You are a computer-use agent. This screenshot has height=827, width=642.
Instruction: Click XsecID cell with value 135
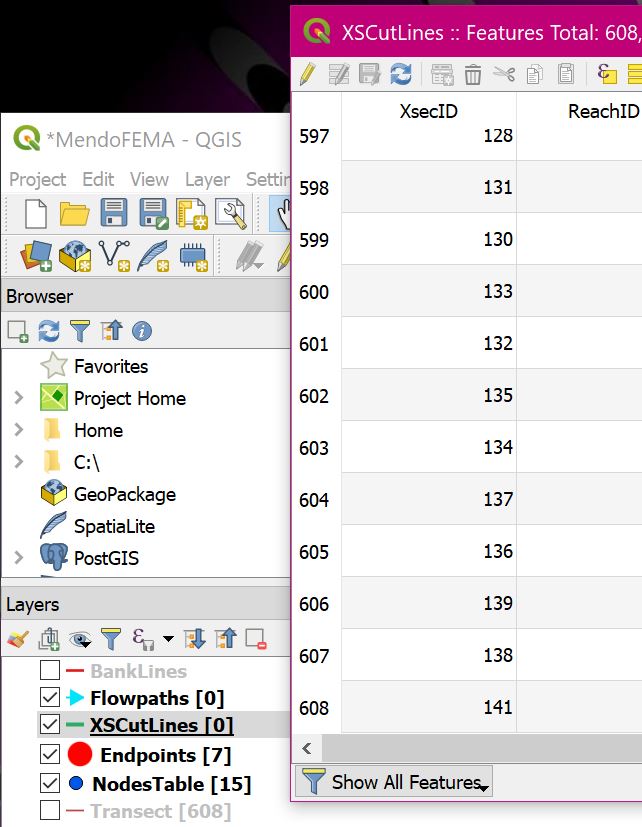click(x=428, y=395)
